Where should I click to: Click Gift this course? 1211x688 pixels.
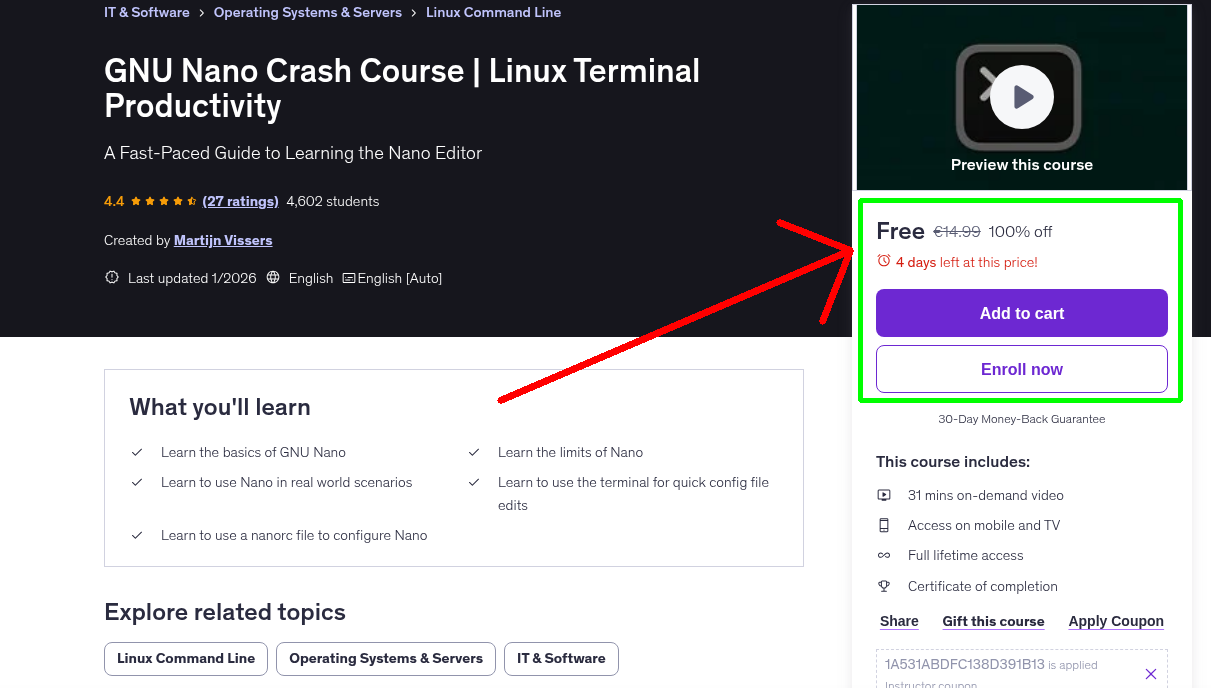click(x=993, y=621)
